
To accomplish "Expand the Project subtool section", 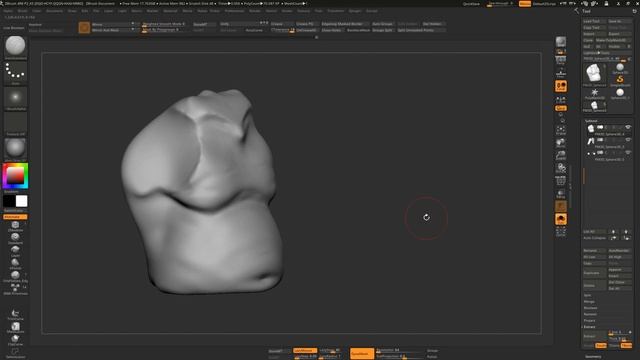I will point(589,320).
